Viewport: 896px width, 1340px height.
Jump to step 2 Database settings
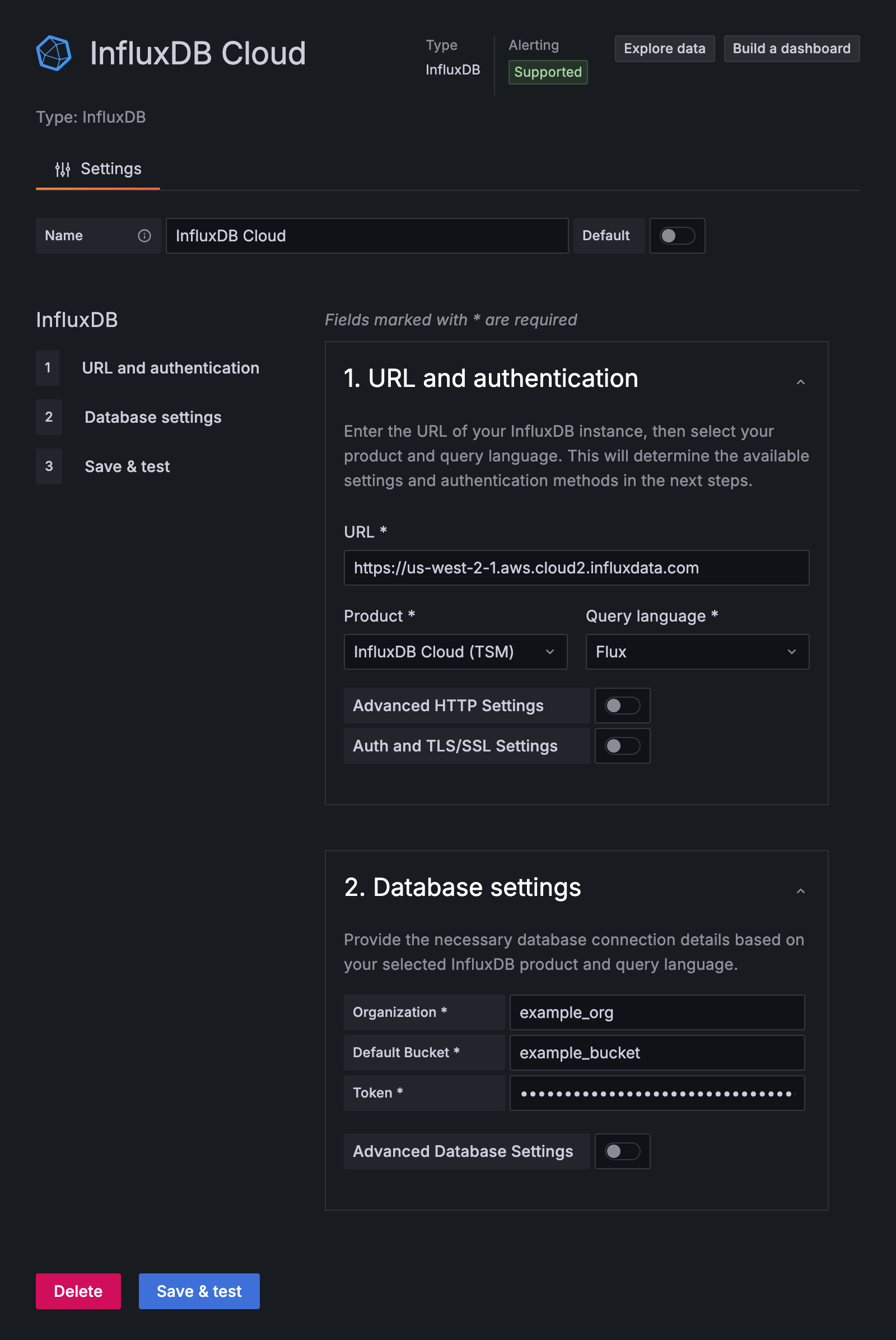click(x=152, y=417)
